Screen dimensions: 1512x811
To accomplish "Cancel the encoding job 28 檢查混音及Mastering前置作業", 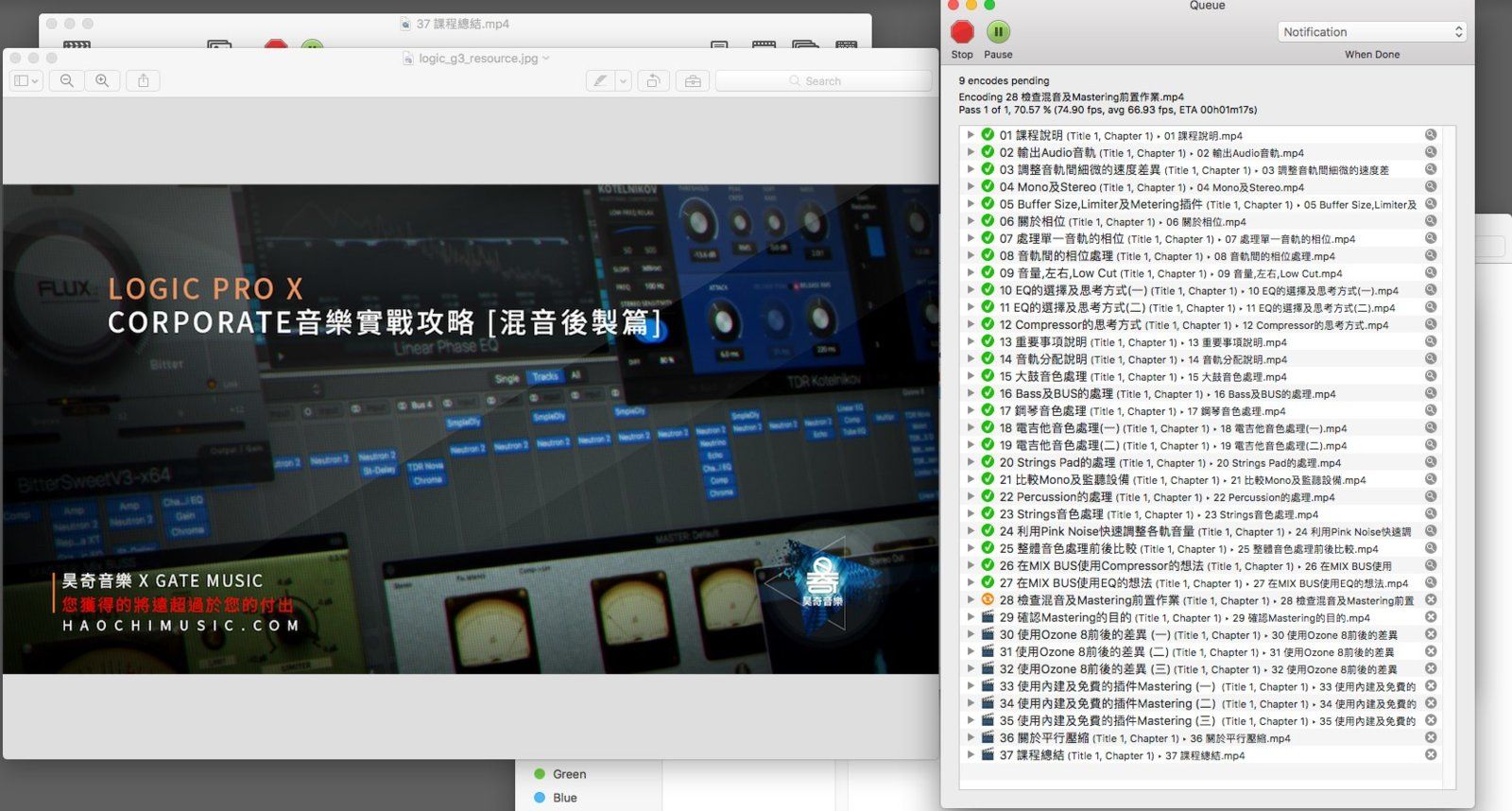I will (x=1431, y=600).
